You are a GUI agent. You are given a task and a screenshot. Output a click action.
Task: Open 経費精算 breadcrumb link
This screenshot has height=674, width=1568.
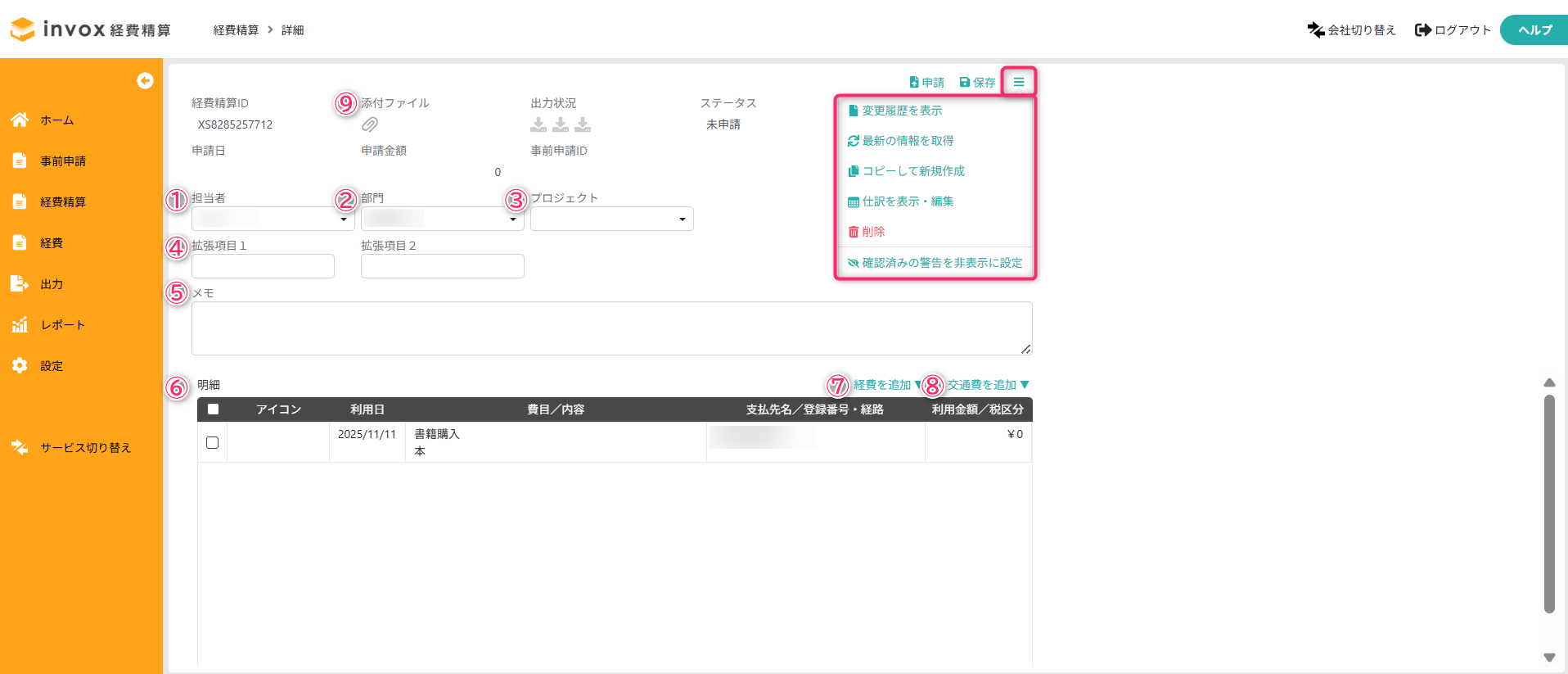pyautogui.click(x=236, y=30)
